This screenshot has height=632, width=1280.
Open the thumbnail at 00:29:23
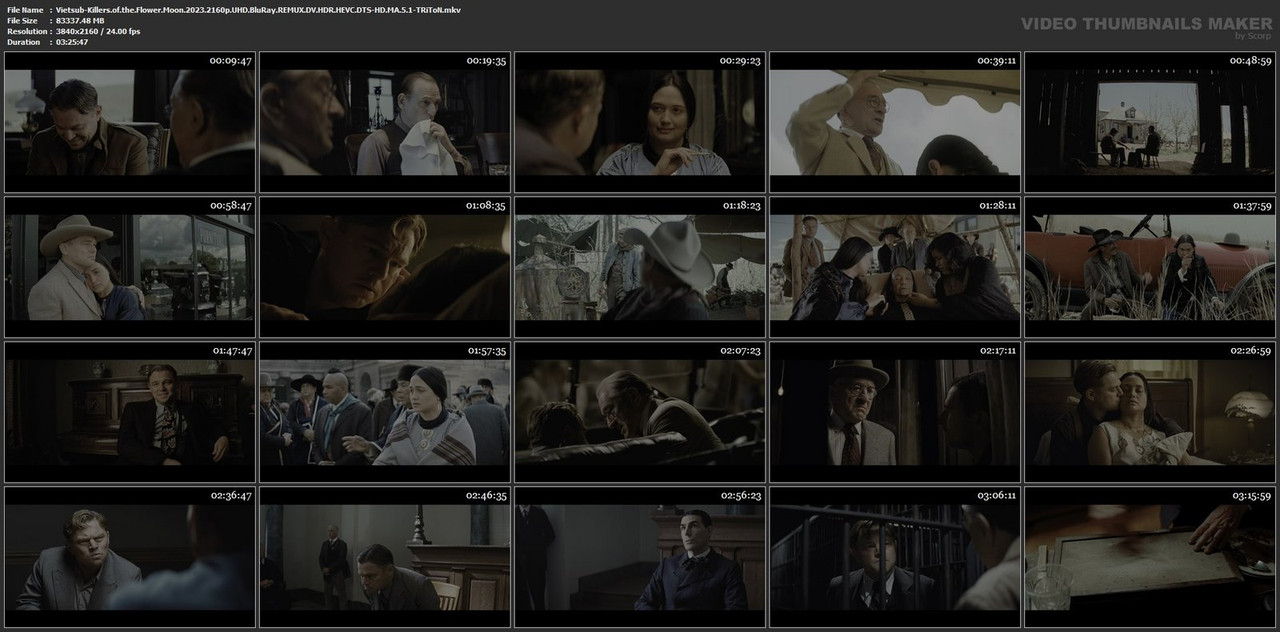tap(640, 122)
